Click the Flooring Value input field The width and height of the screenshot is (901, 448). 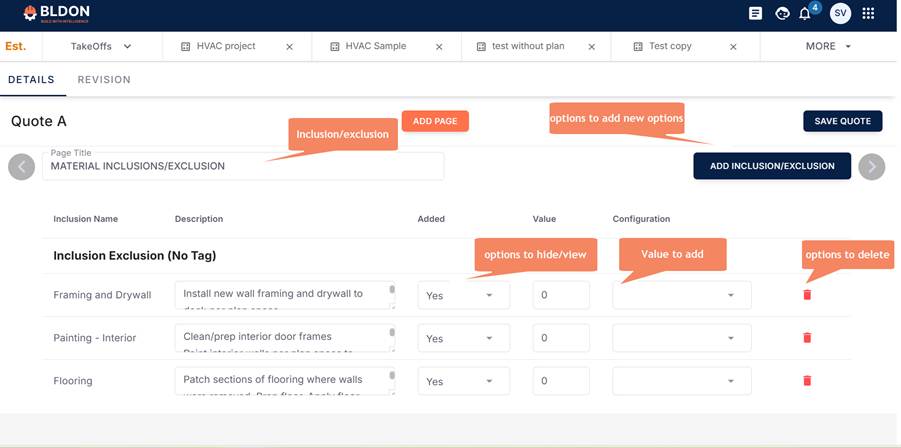point(560,381)
